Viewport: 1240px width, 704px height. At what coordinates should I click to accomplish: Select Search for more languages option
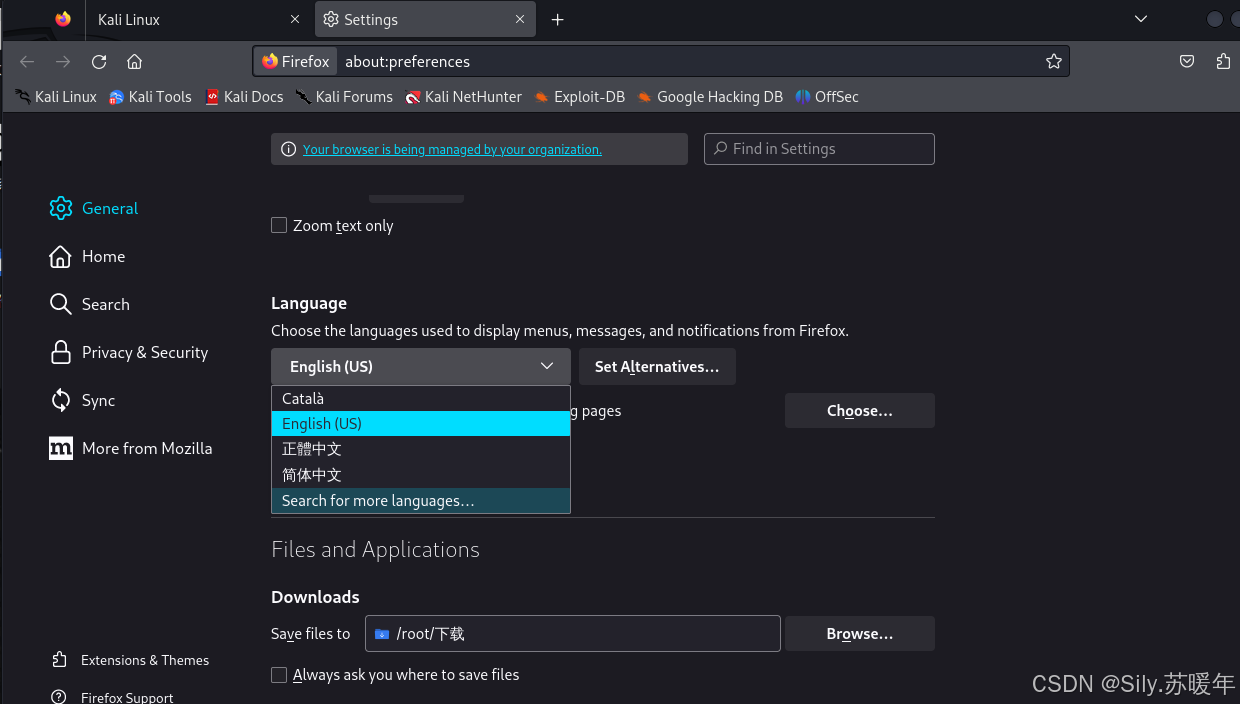point(421,500)
